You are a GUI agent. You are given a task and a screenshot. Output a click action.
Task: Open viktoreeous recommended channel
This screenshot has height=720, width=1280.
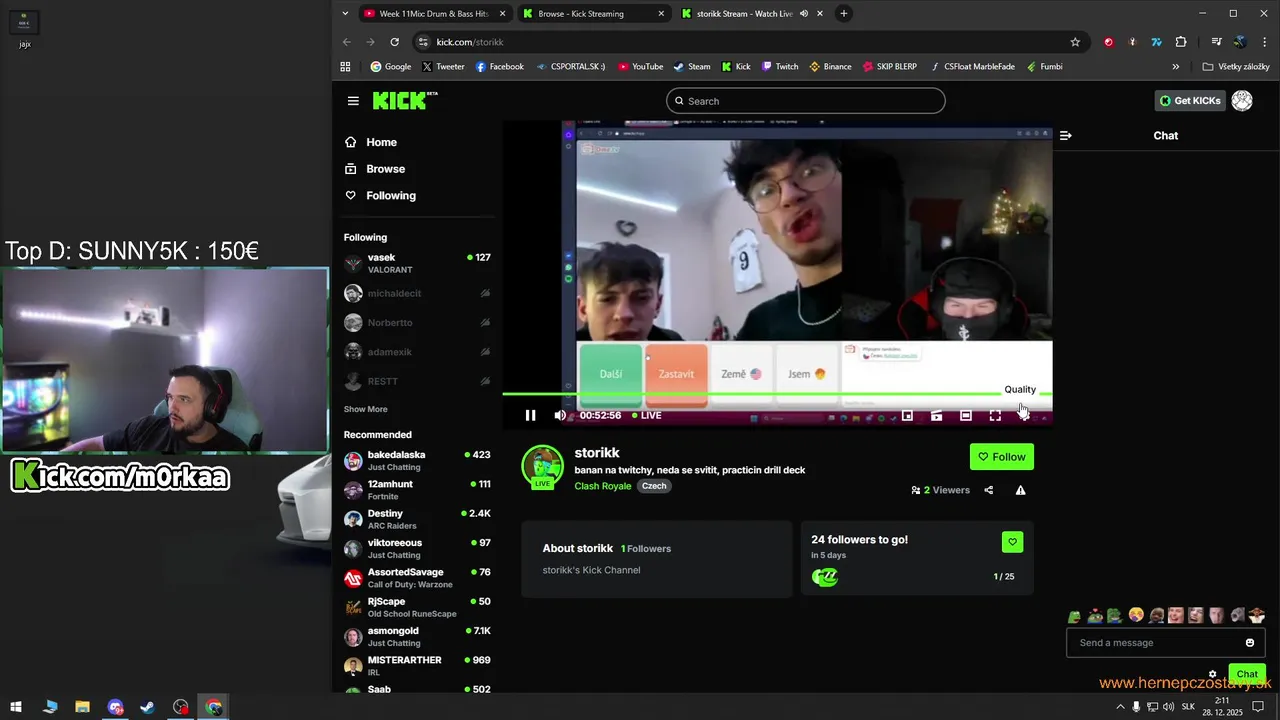tap(417, 549)
